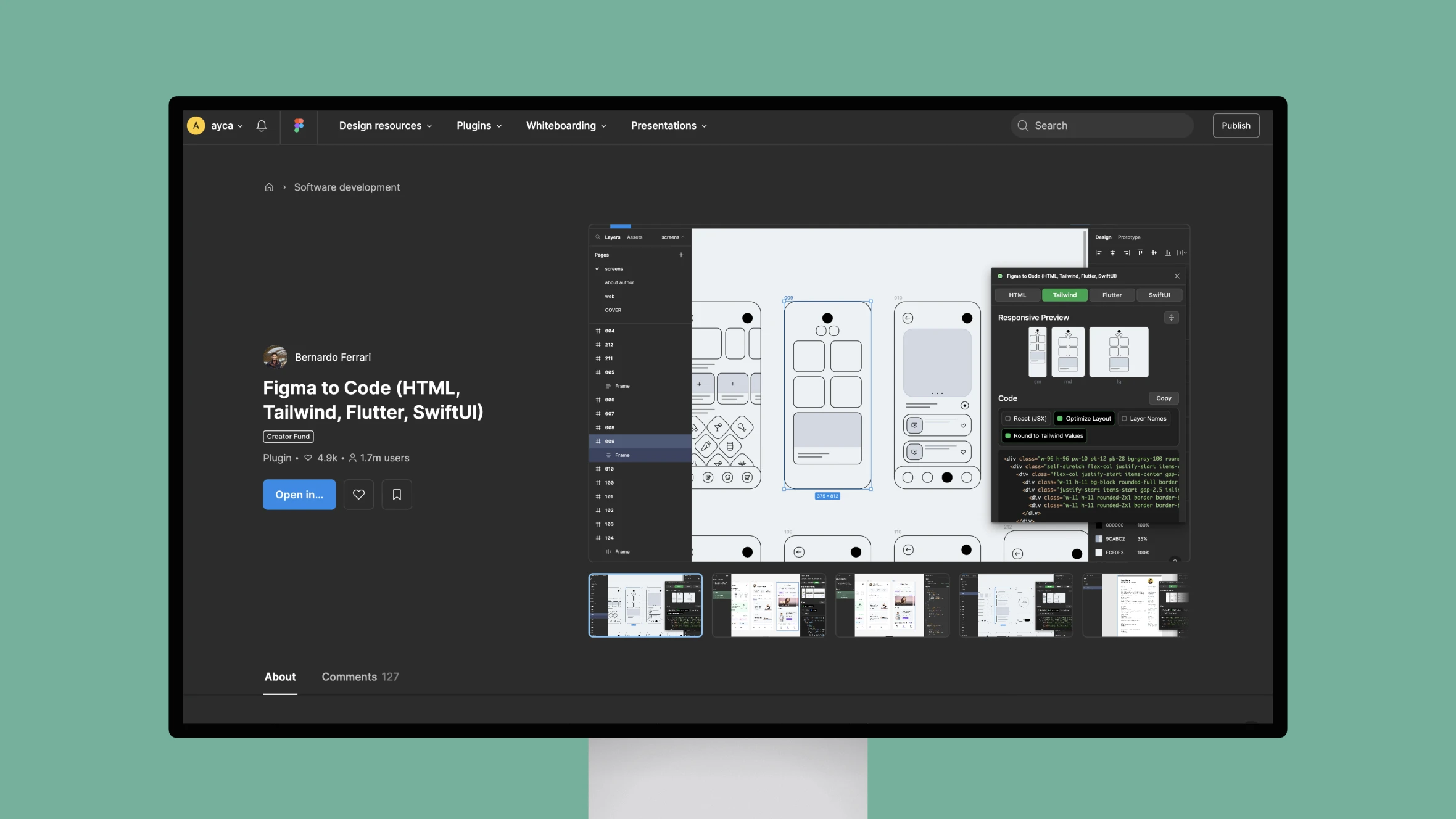This screenshot has width=1456, height=819.
Task: Click the ayca user avatar
Action: [x=196, y=126]
